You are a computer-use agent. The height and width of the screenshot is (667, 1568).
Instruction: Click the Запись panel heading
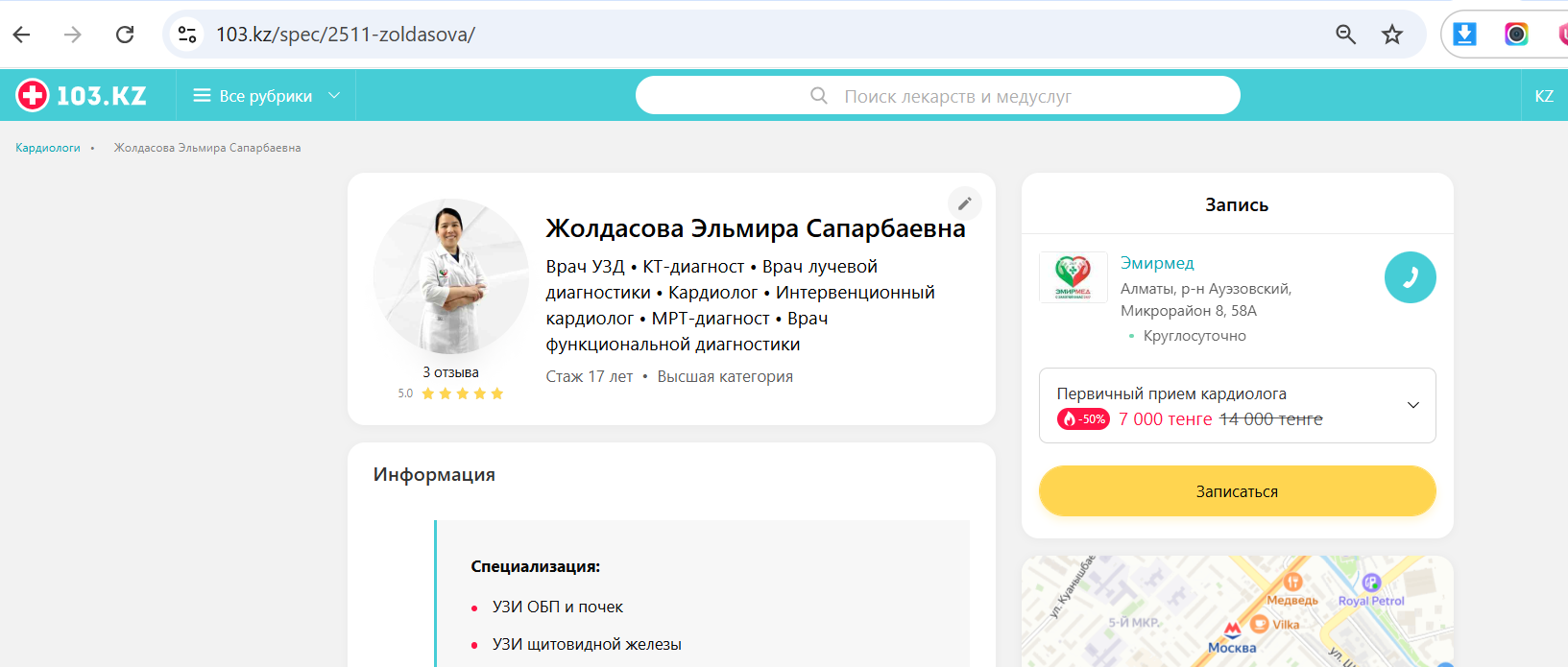1237,204
